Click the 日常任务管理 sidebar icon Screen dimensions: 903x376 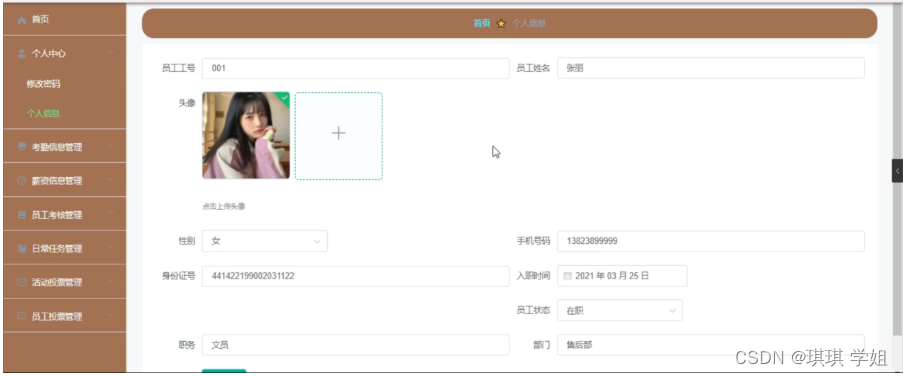(x=22, y=249)
